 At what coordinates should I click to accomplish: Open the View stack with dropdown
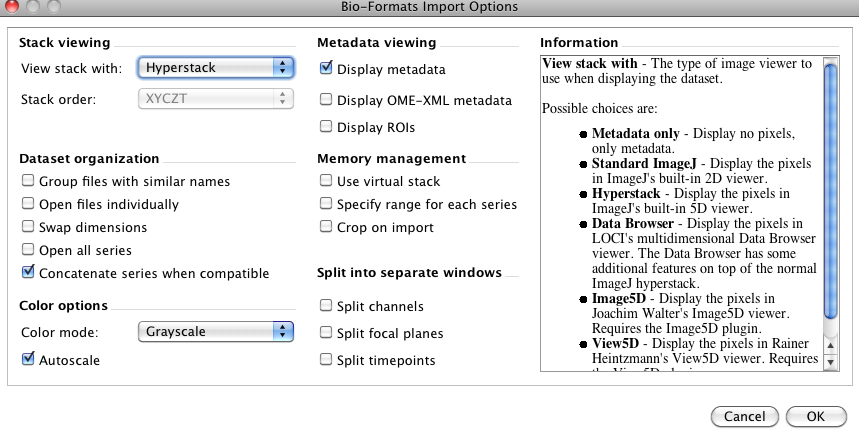[214, 68]
